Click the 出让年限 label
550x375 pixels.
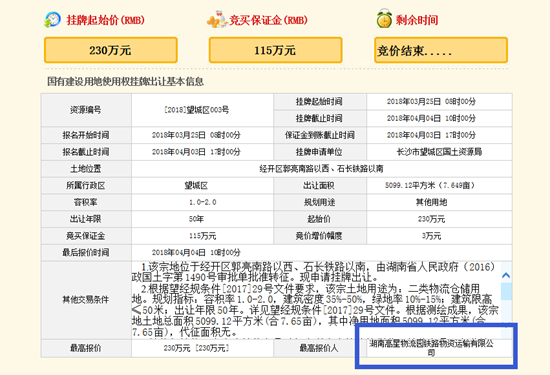tap(86, 219)
